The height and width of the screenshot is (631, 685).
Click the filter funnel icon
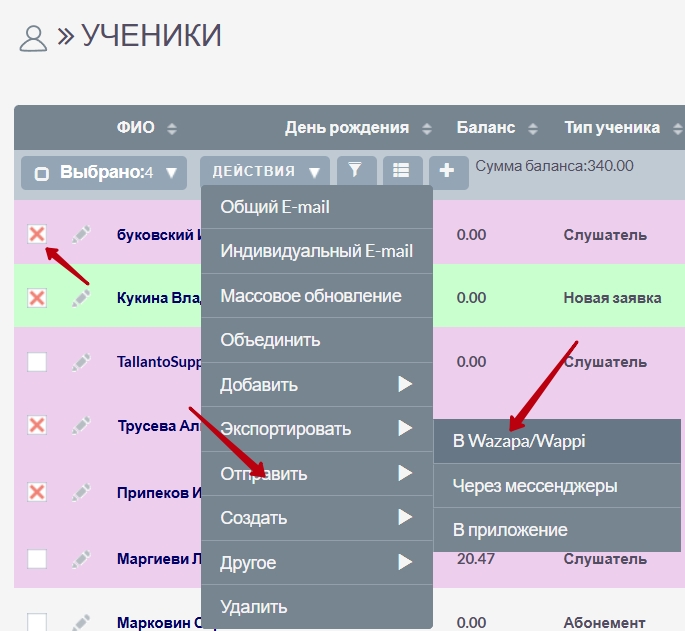point(355,172)
